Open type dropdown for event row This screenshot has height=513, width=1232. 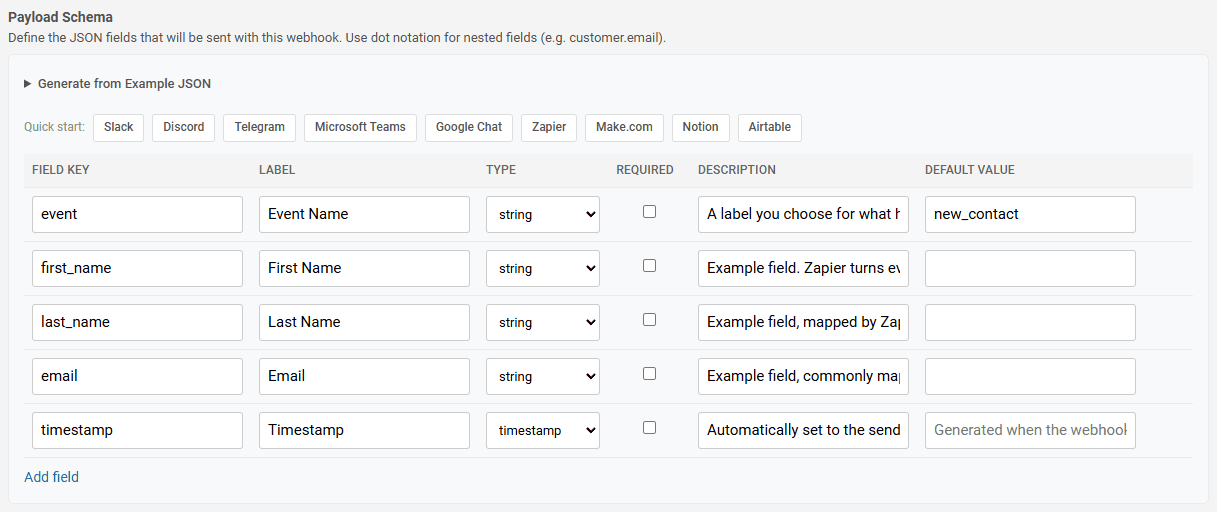coord(543,214)
